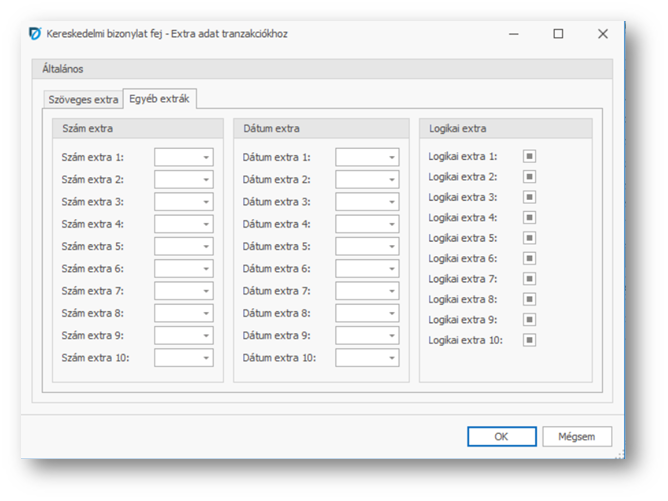Expand the Szám extra 5 dropdown arrow
Screen dimensions: 668x501
pos(205,247)
